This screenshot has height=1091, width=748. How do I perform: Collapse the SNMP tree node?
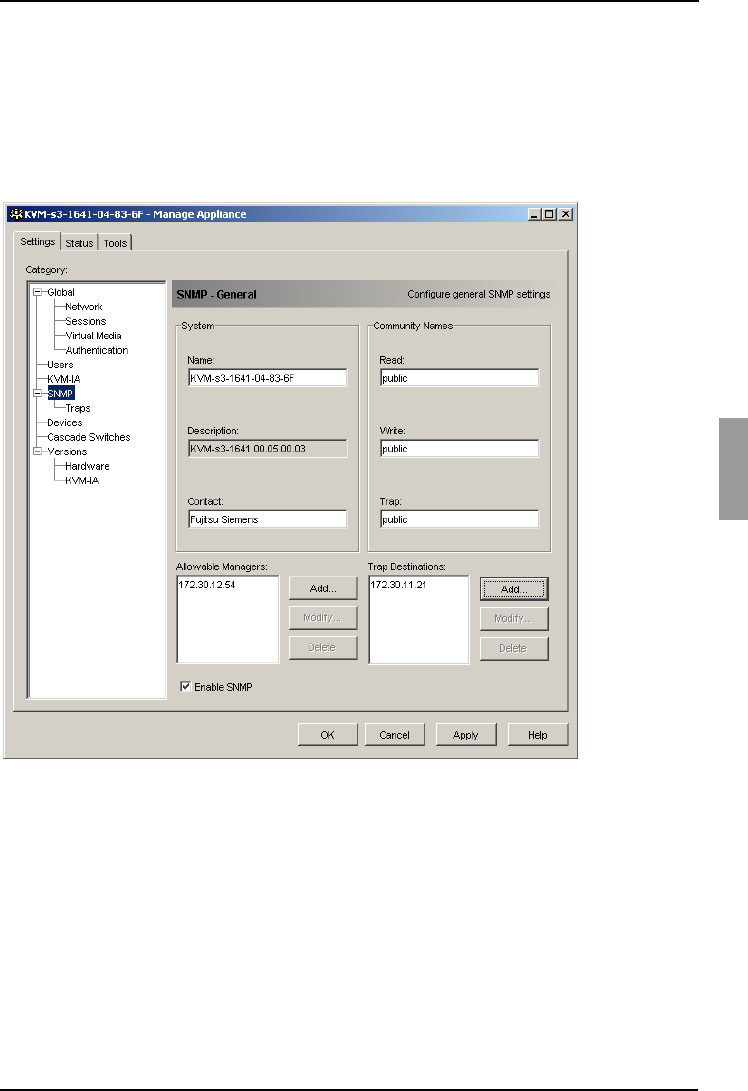(x=38, y=393)
